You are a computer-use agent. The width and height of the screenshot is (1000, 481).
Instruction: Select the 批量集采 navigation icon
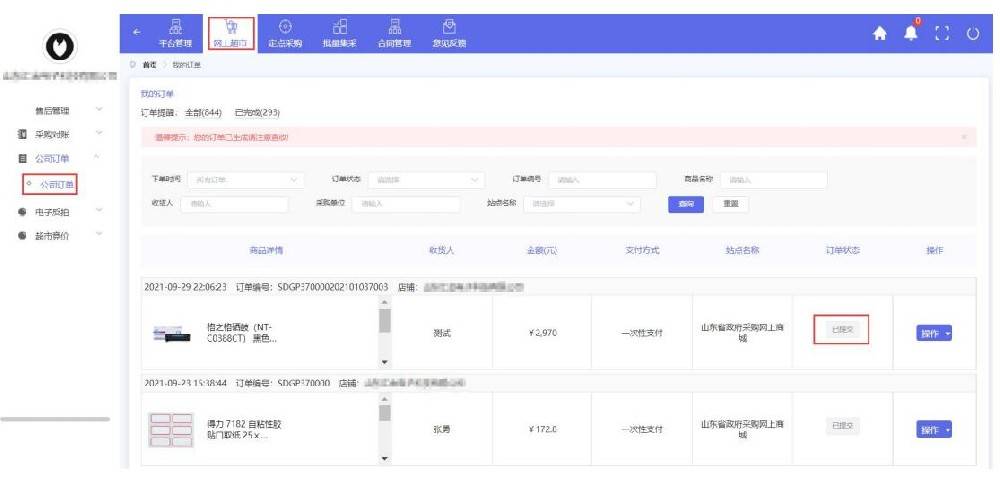[340, 32]
